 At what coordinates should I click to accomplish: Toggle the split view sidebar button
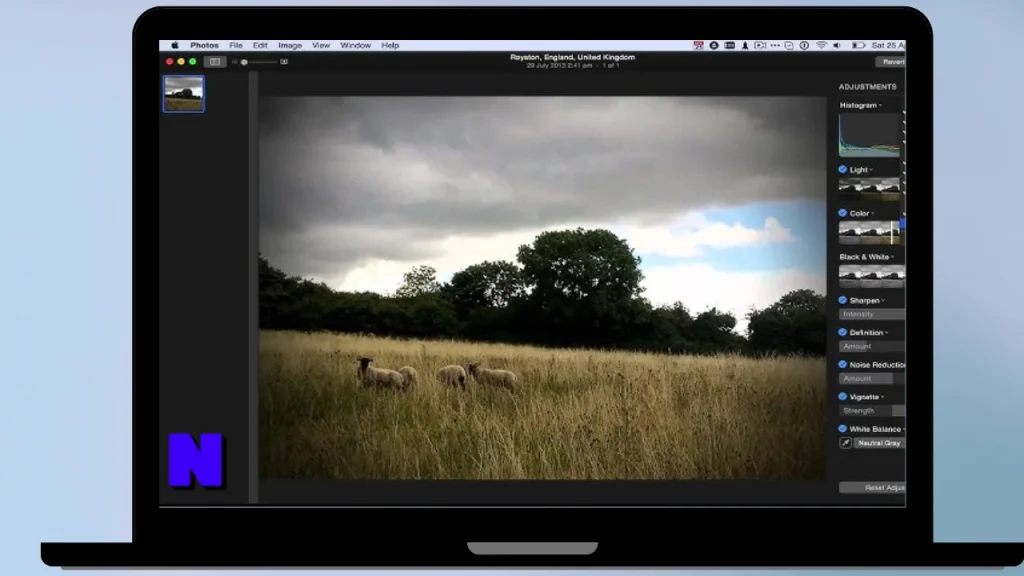pyautogui.click(x=215, y=61)
